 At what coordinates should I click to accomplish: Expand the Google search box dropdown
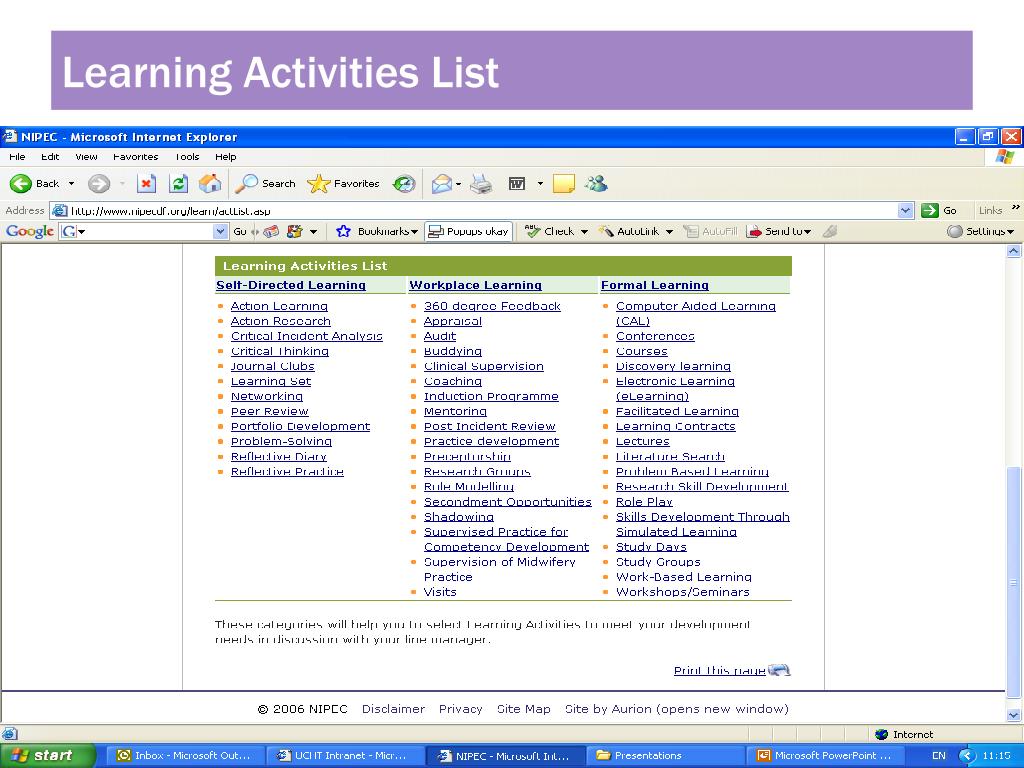220,231
